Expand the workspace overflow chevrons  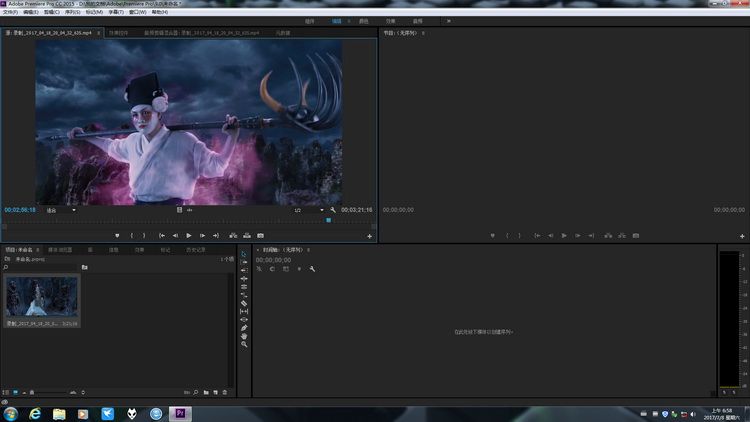[x=448, y=21]
